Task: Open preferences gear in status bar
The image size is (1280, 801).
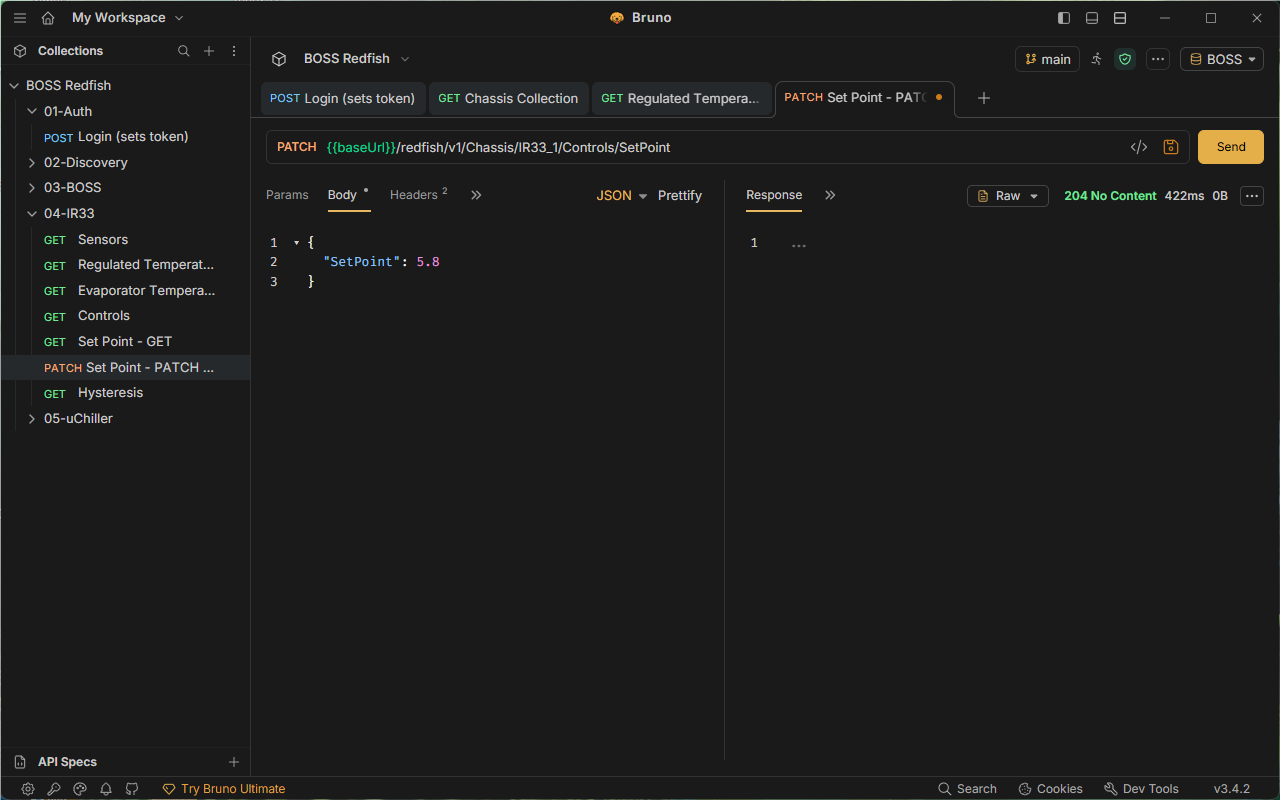Action: (x=28, y=789)
